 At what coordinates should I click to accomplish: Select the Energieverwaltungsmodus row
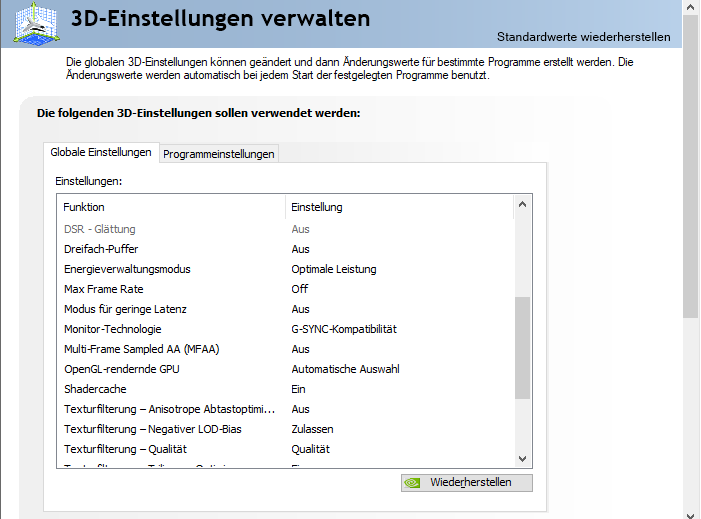tap(286, 269)
